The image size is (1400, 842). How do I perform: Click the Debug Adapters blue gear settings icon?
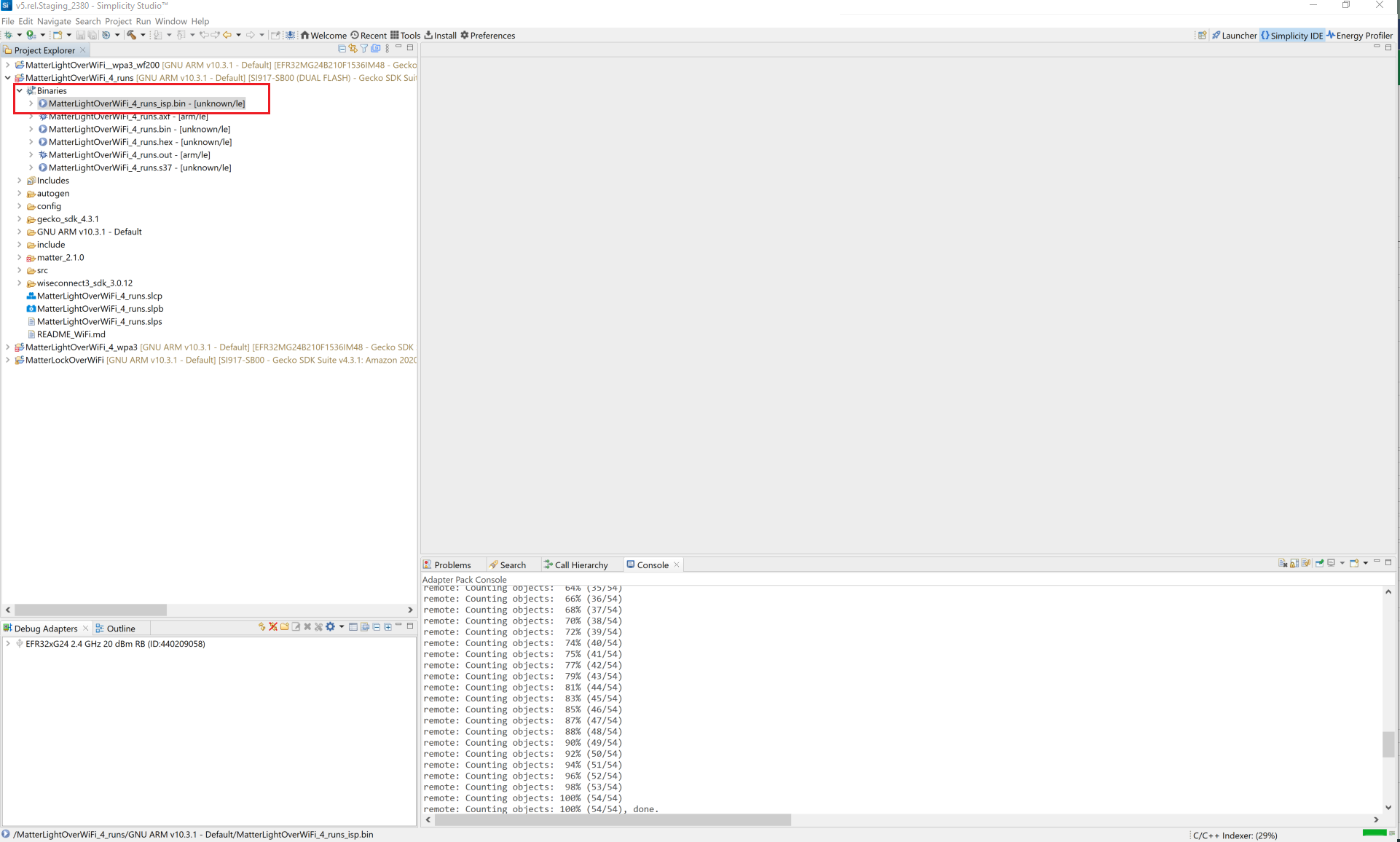[x=331, y=627]
